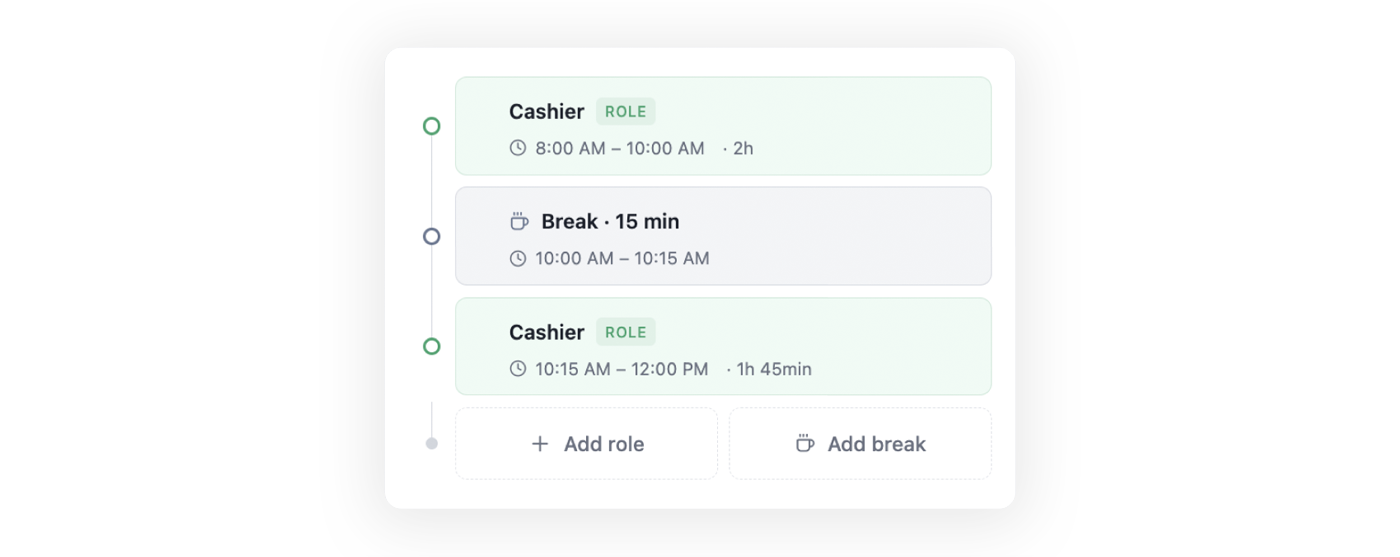Click the coffee cup icon next to Break title

519,221
